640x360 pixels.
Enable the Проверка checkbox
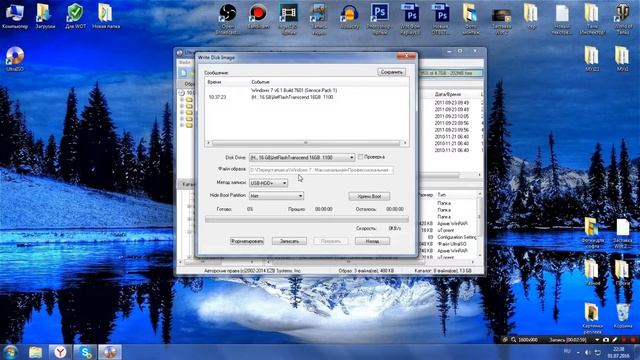coord(360,157)
